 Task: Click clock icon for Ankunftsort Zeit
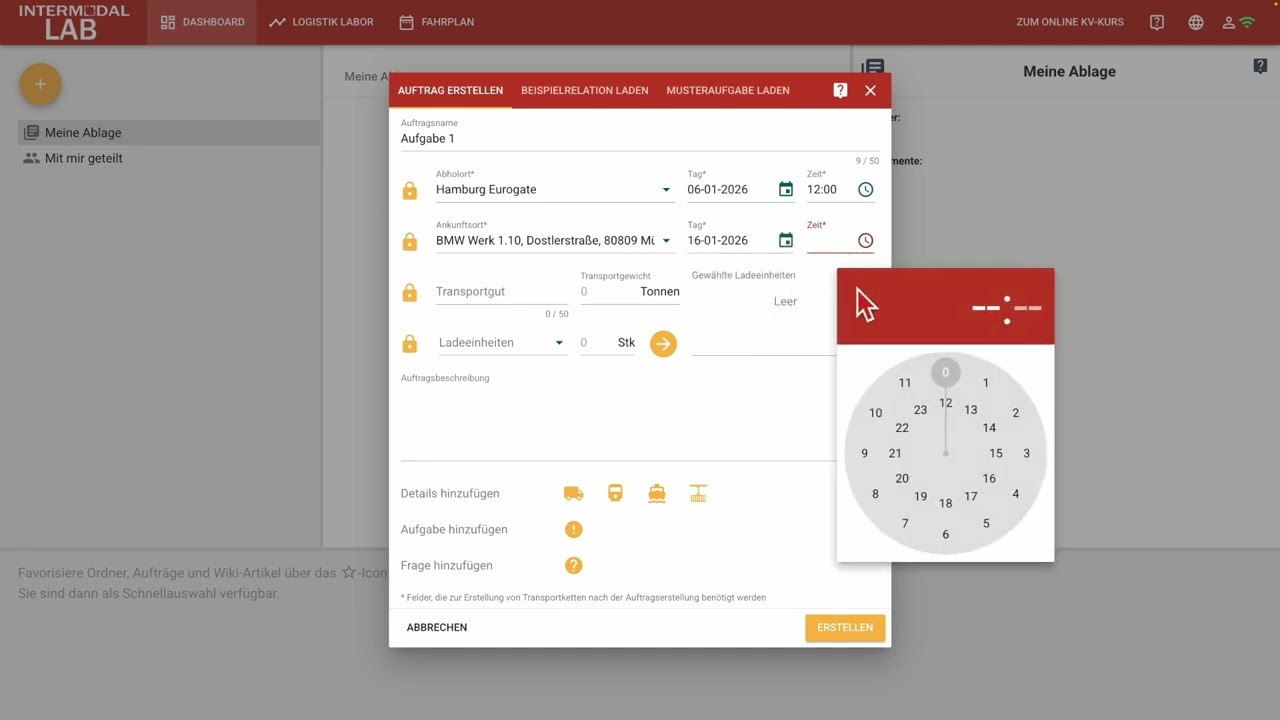click(x=866, y=240)
